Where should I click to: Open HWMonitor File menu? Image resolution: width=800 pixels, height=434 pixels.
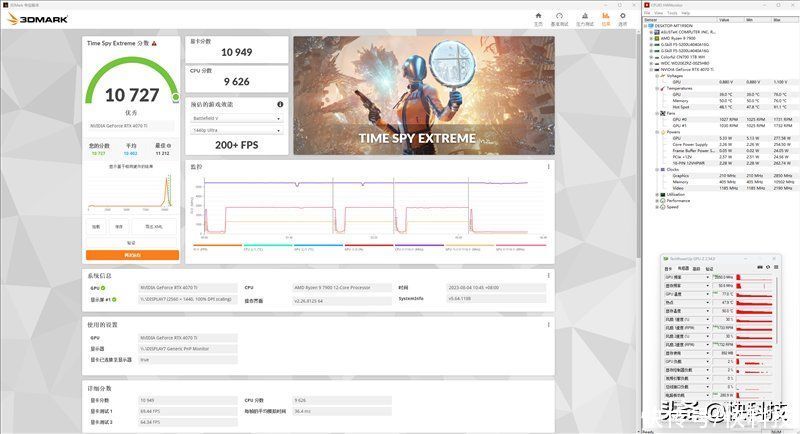pos(647,13)
